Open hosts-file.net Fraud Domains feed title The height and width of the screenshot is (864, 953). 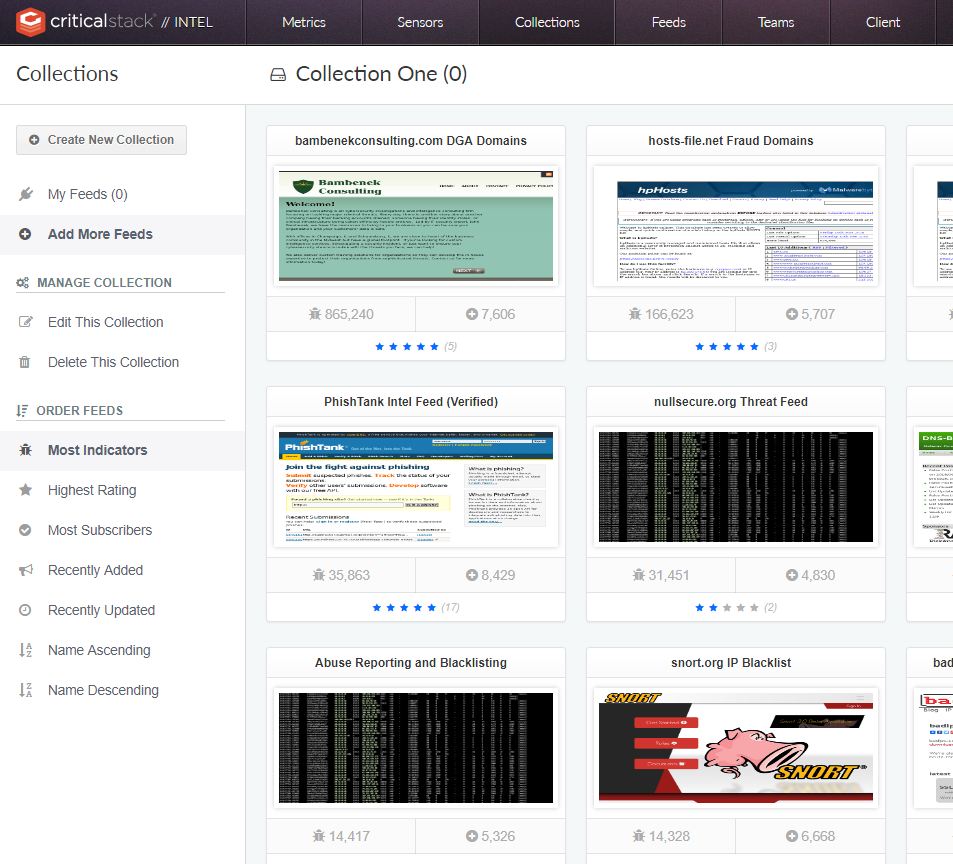point(731,141)
